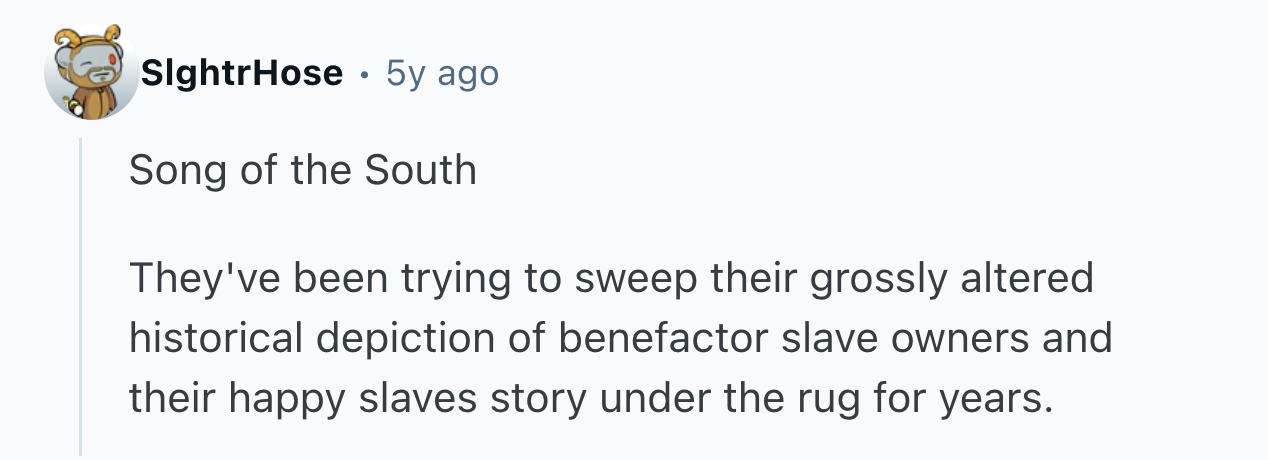Click the word "happy" in the last line
This screenshot has height=460, width=1268.
click(287, 398)
